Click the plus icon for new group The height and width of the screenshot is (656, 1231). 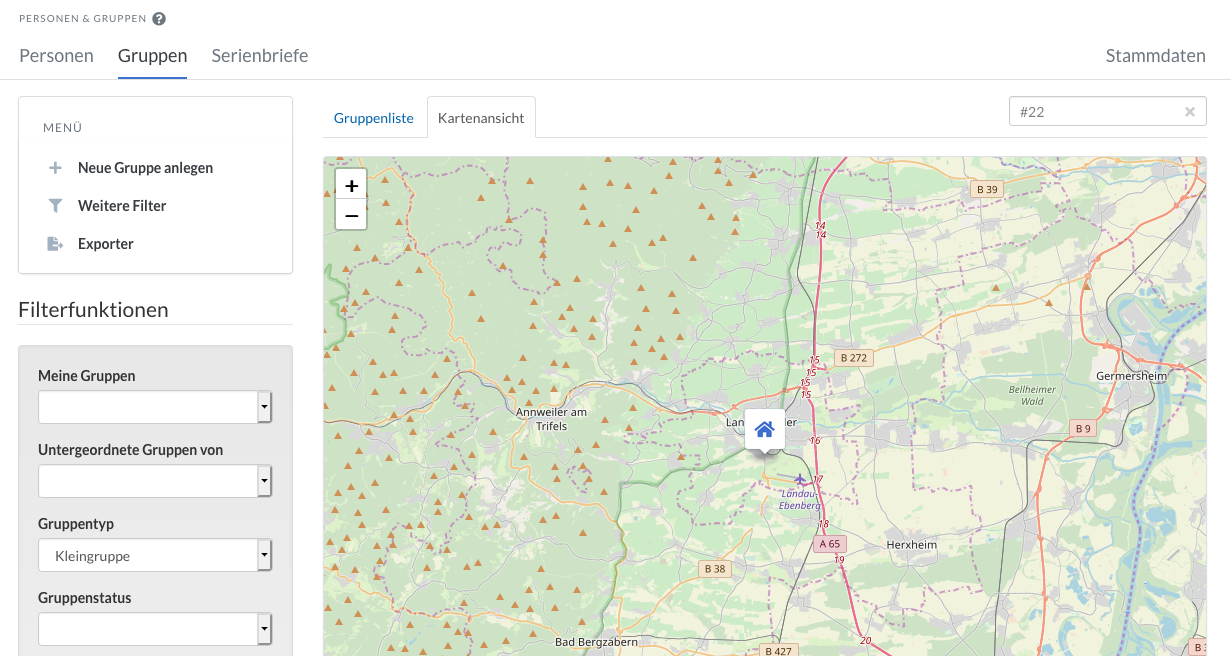55,168
